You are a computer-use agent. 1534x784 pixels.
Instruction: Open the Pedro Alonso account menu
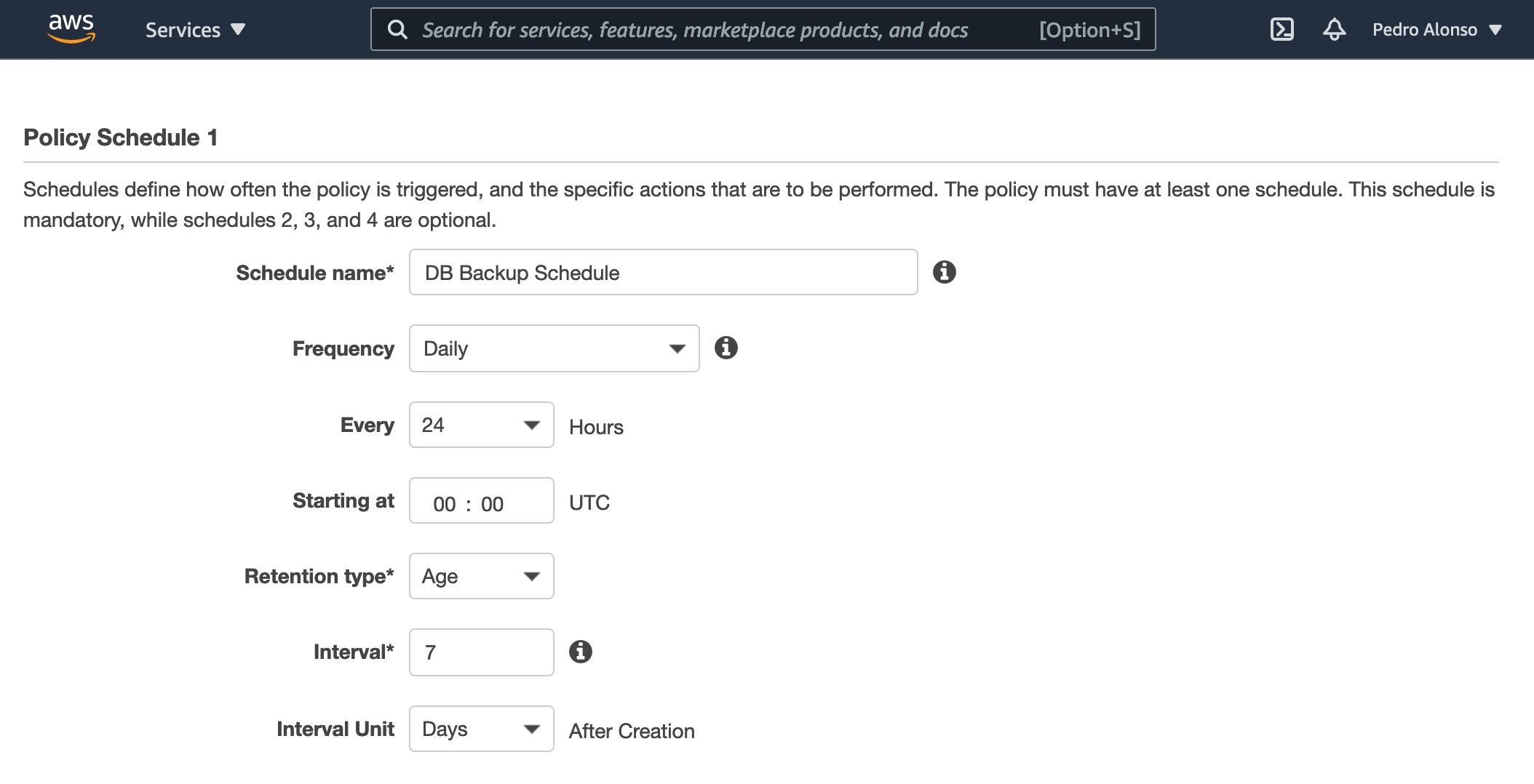click(x=1436, y=30)
